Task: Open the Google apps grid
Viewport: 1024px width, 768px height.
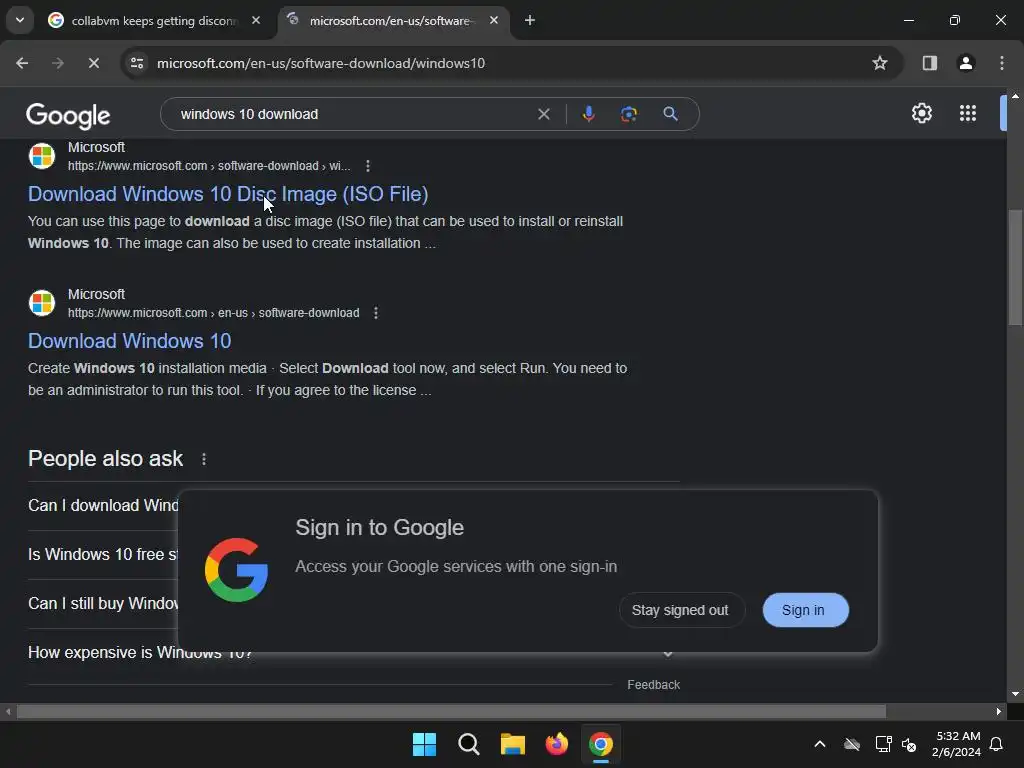Action: [968, 113]
